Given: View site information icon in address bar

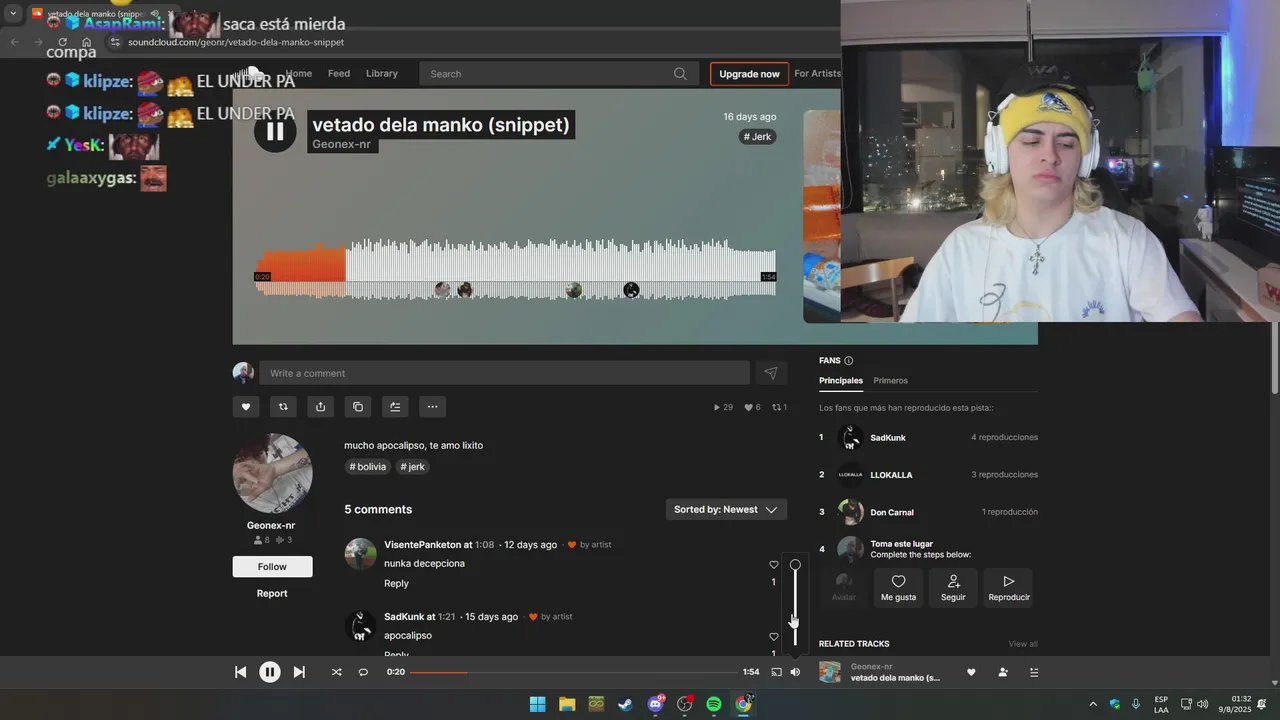Looking at the screenshot, I should [115, 42].
